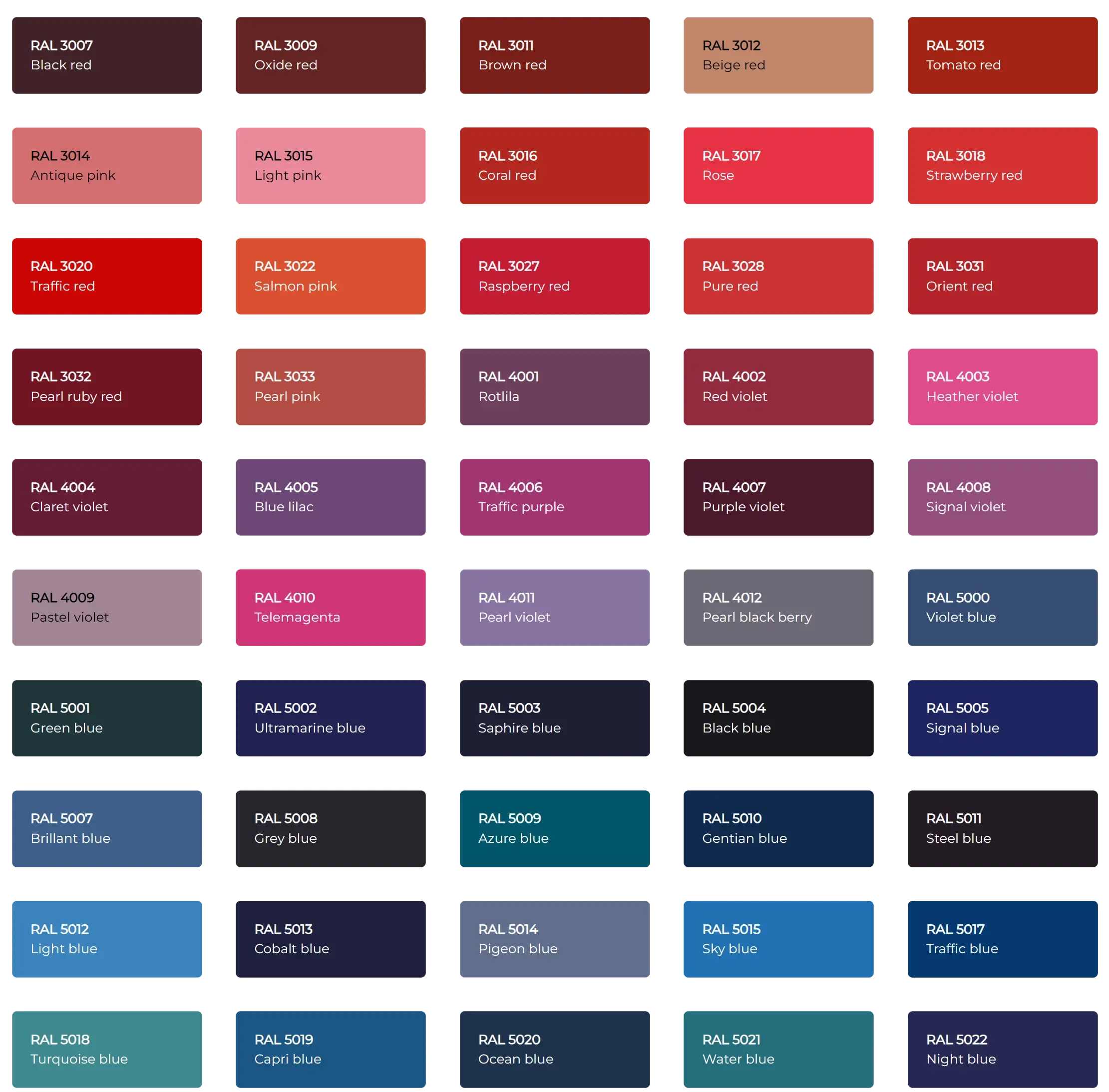Screen dimensions: 1109x1092
Task: Choose the RAL 3020 Traffic red swatch
Action: coord(107,276)
